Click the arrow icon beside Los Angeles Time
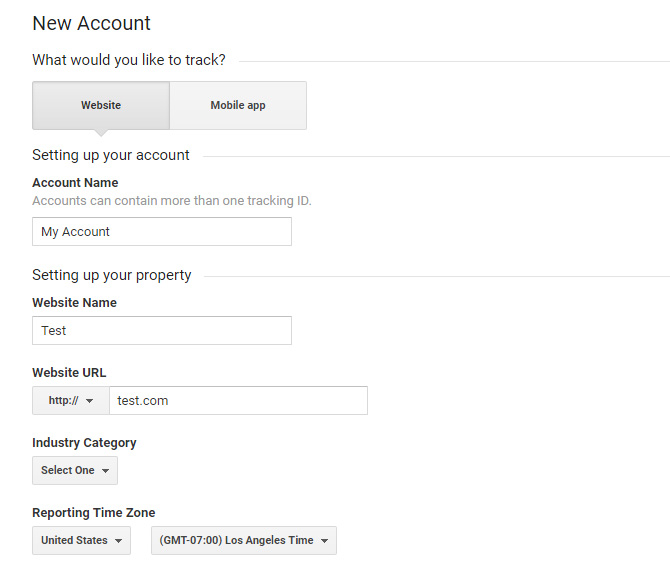This screenshot has width=670, height=564. point(324,541)
